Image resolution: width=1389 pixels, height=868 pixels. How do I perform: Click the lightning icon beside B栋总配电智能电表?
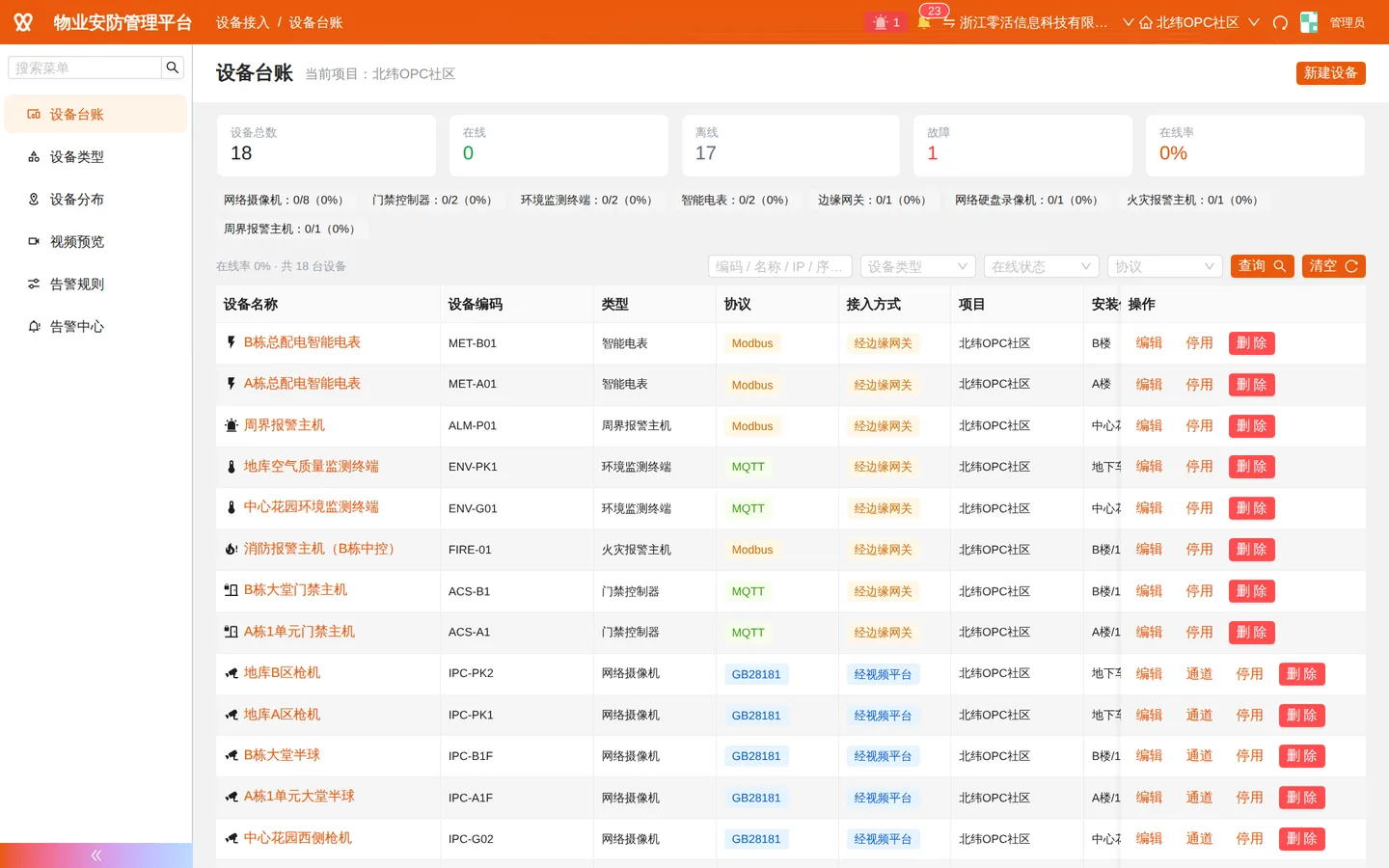pos(231,342)
